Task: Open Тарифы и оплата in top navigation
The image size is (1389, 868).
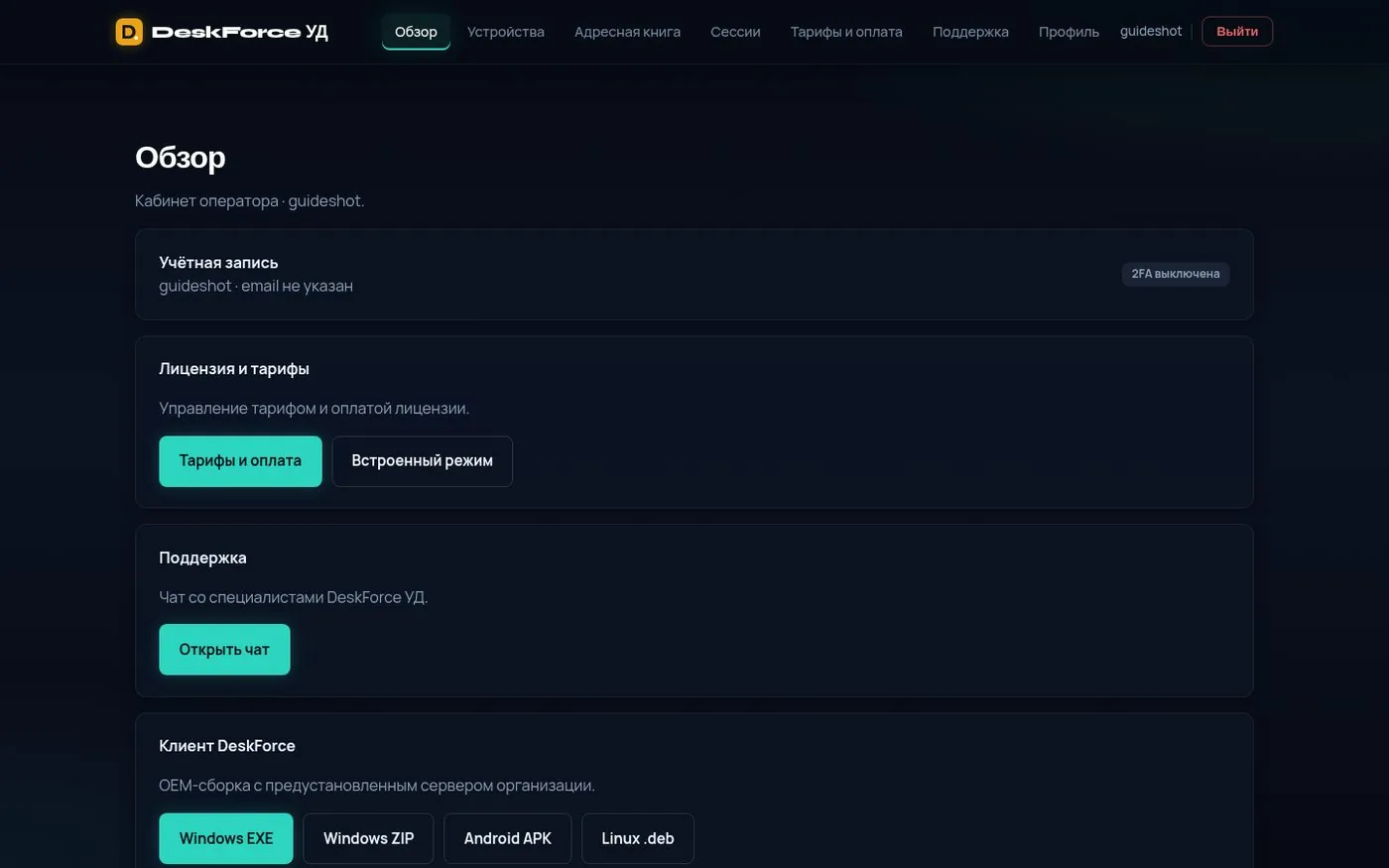Action: (x=846, y=32)
